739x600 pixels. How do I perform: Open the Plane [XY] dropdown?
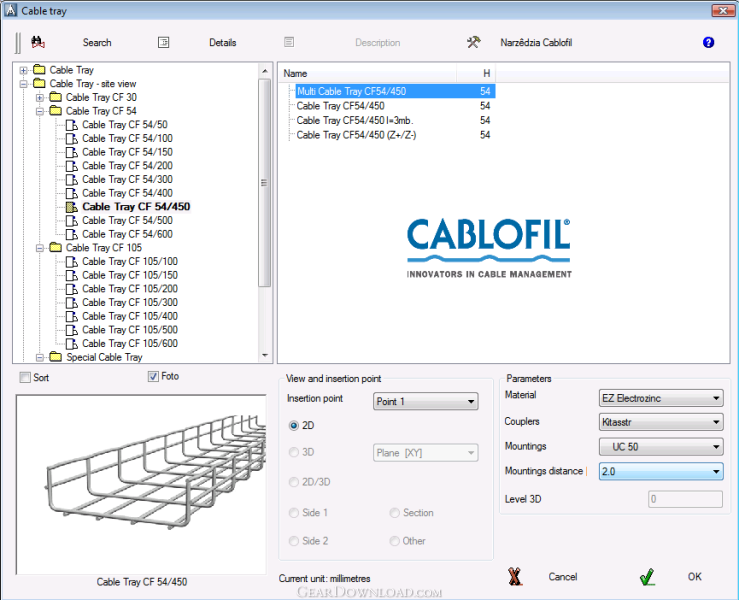tap(426, 452)
